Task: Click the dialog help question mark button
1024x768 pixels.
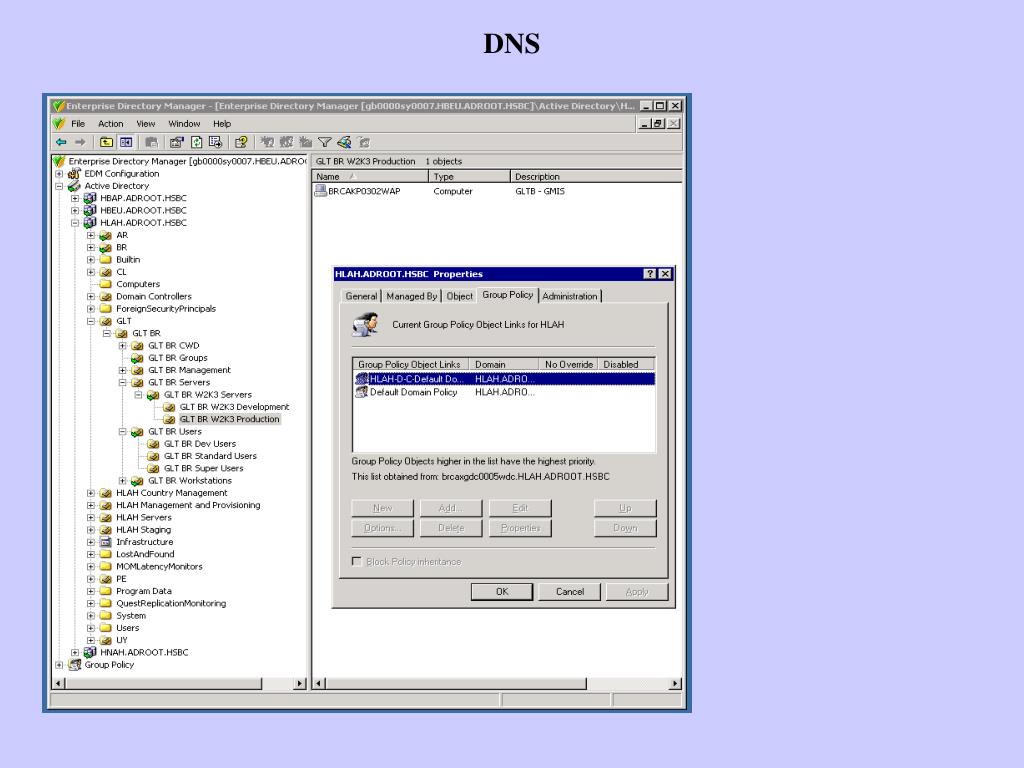Action: point(650,274)
